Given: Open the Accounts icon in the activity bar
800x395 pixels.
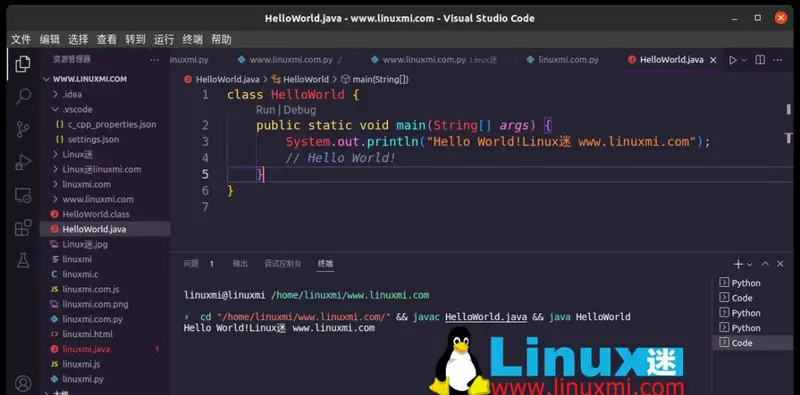Looking at the screenshot, I should pos(23,384).
